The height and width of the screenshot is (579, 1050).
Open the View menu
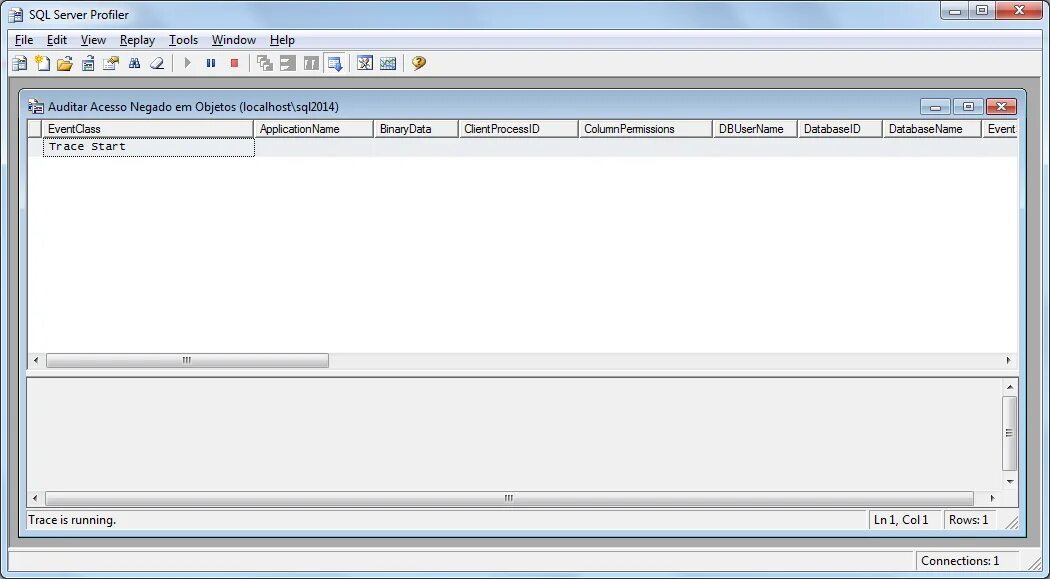pyautogui.click(x=94, y=40)
